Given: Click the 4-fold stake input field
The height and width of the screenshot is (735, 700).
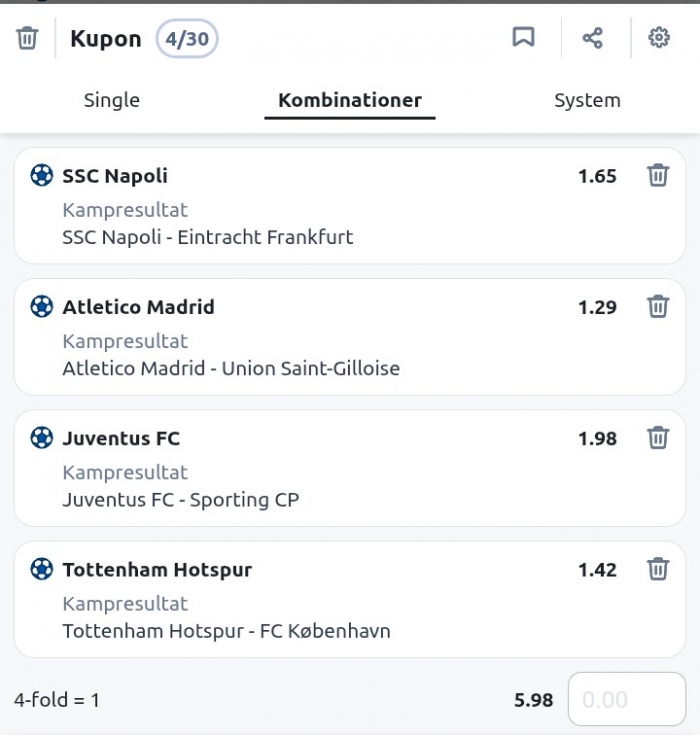Looking at the screenshot, I should point(627,699).
